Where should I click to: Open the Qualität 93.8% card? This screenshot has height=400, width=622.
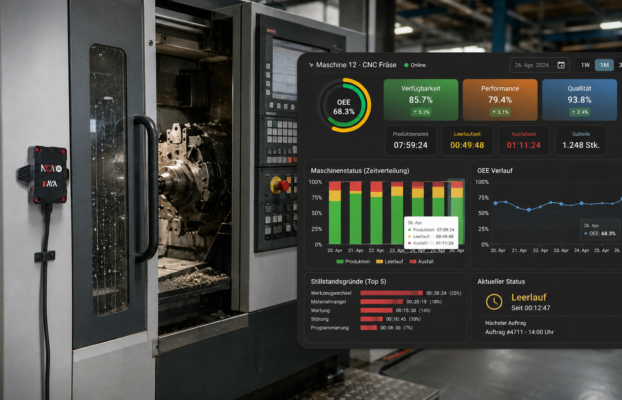point(579,100)
